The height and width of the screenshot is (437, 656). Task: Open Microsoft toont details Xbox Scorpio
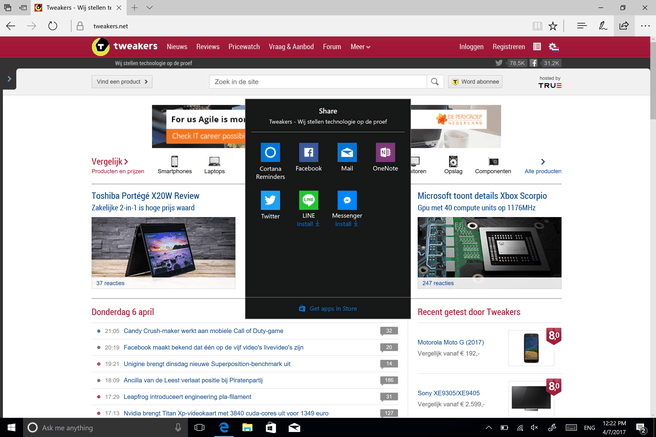click(x=482, y=196)
